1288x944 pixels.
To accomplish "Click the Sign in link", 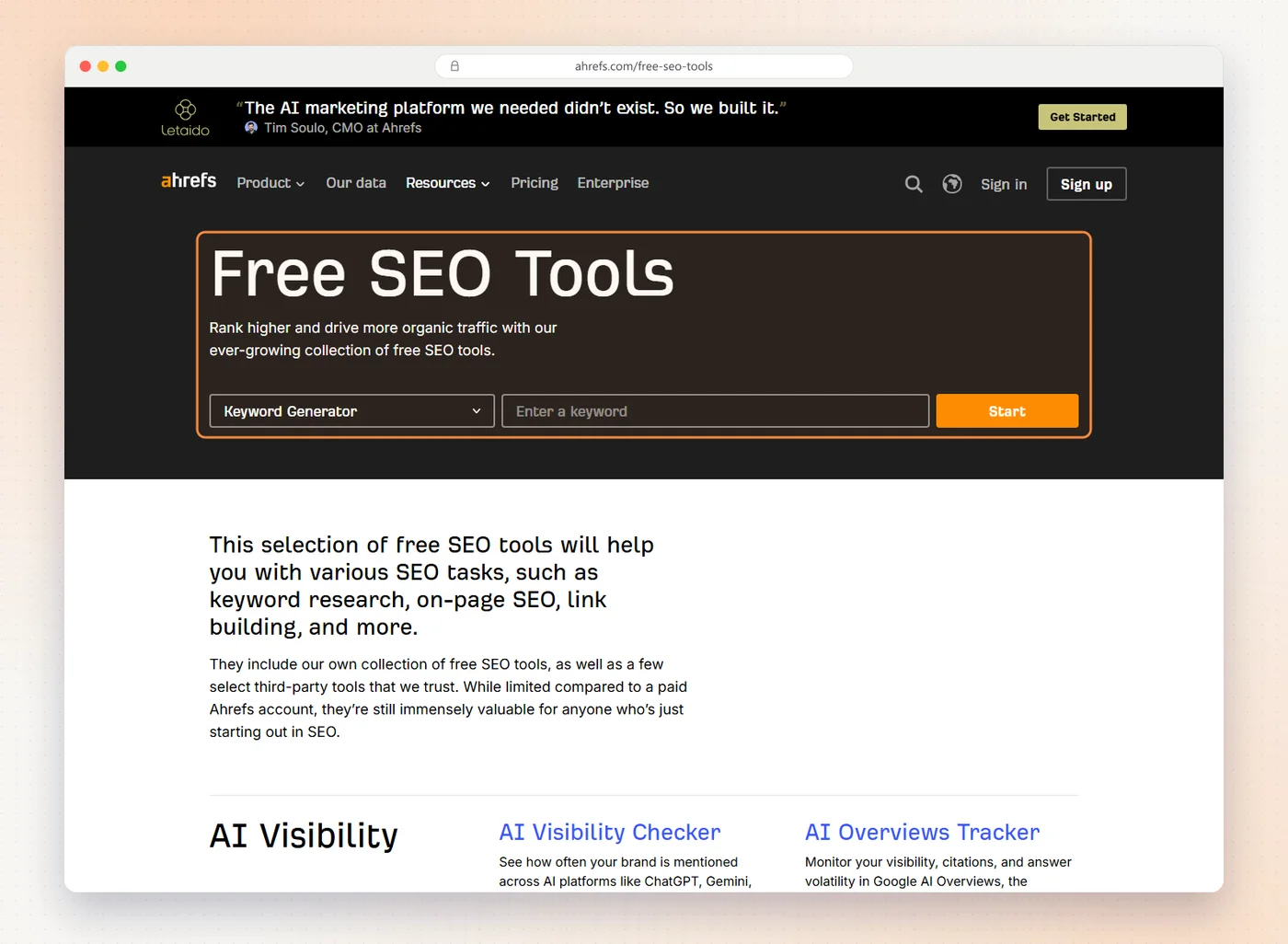I will tap(1004, 184).
